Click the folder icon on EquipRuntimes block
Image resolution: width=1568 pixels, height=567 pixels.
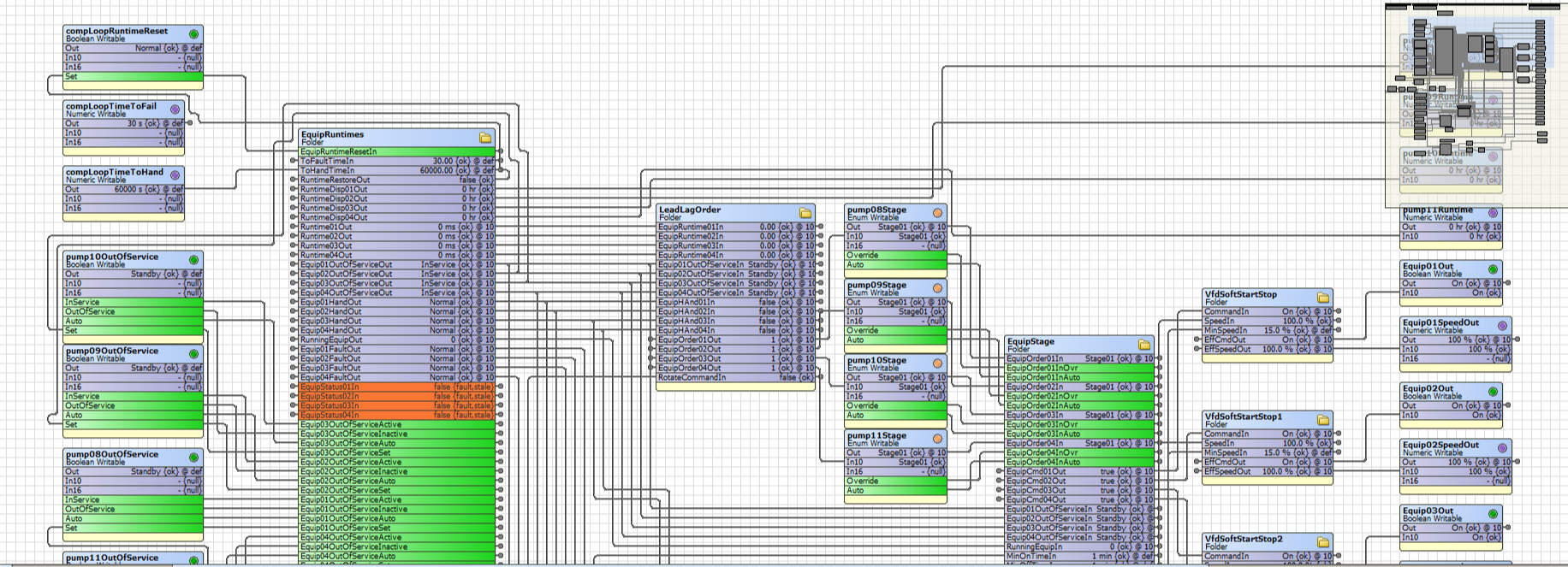coord(485,138)
